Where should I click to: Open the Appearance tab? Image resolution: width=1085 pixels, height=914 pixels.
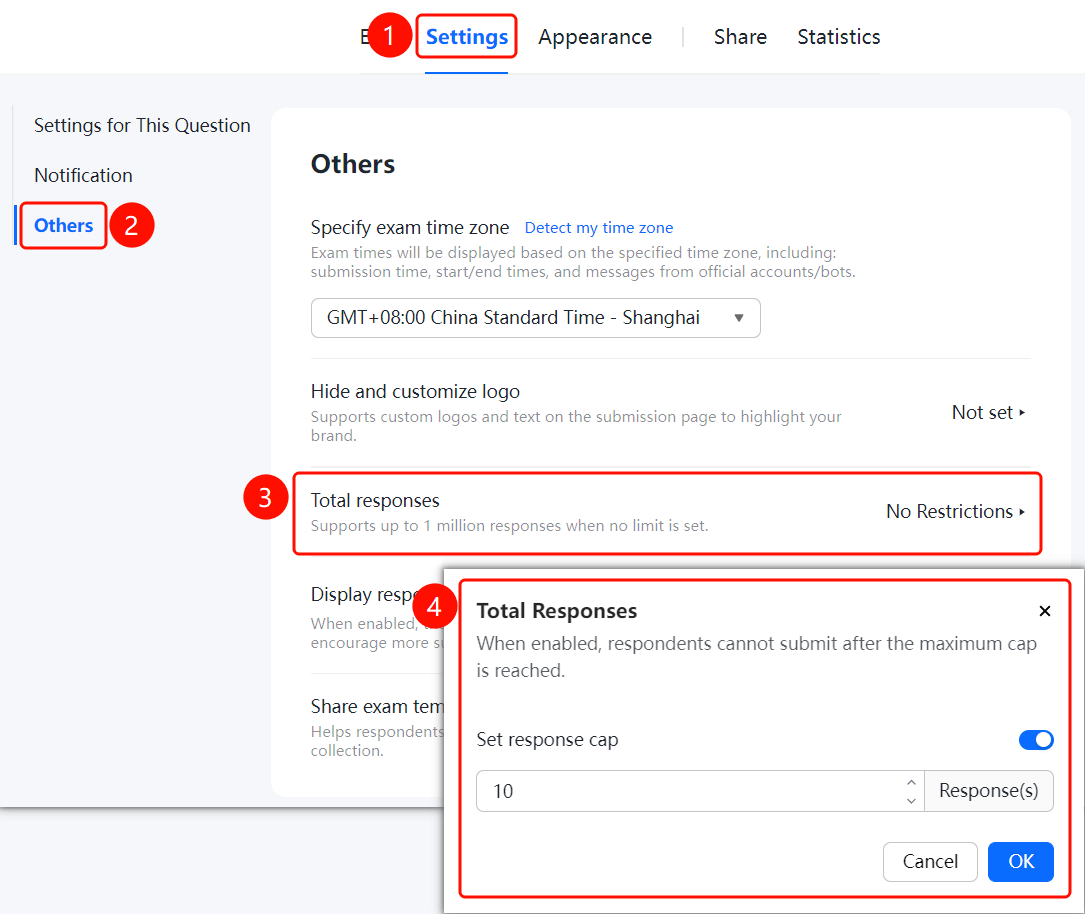coord(595,37)
